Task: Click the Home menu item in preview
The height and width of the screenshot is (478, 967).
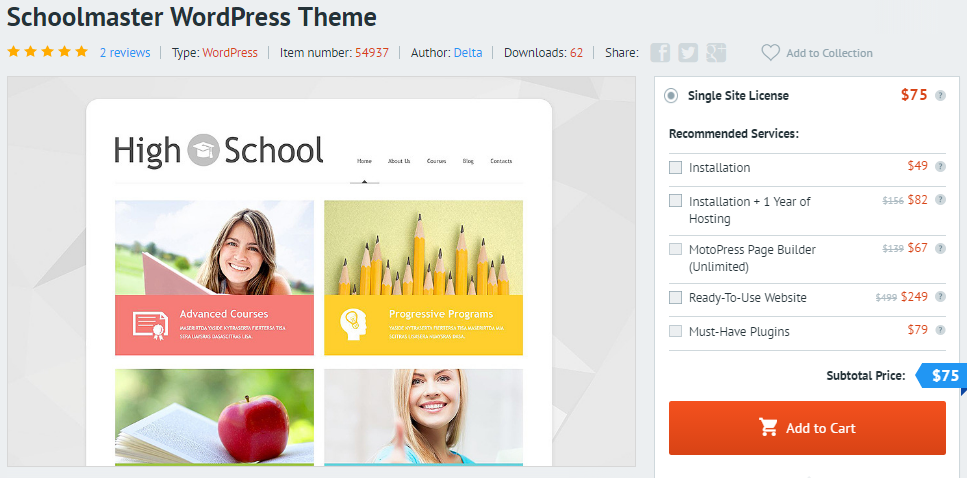Action: 364,161
